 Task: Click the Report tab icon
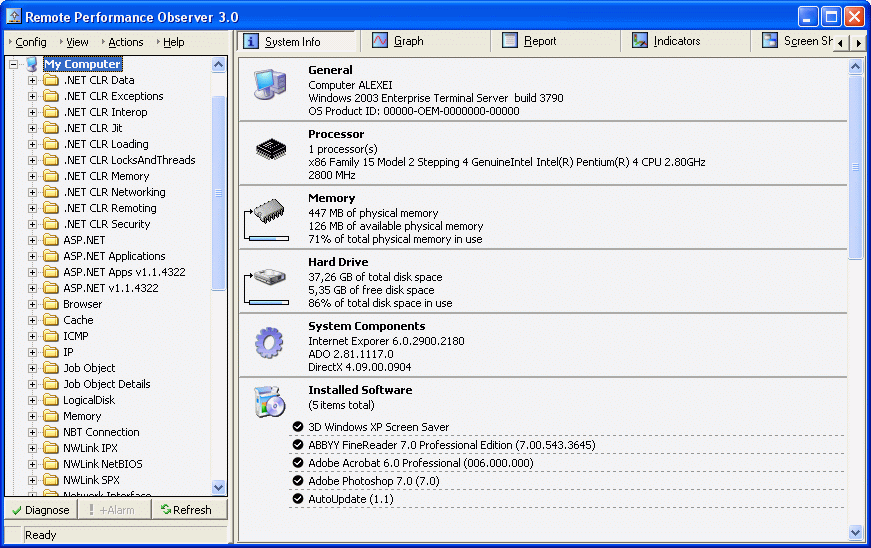coord(509,41)
